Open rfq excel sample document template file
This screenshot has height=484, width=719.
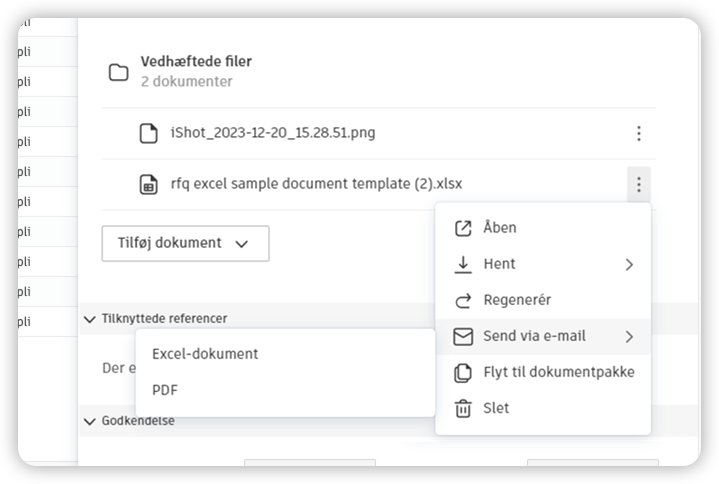coord(316,184)
